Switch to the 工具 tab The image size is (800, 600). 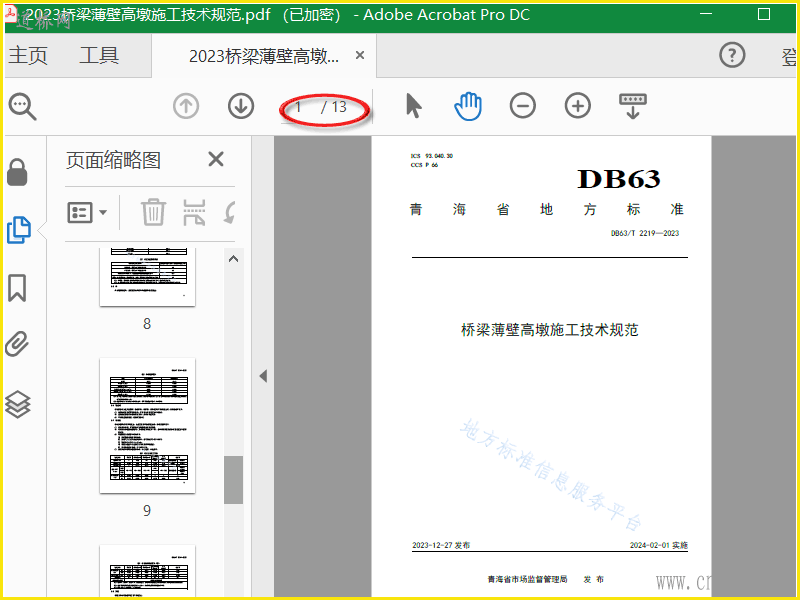click(99, 55)
